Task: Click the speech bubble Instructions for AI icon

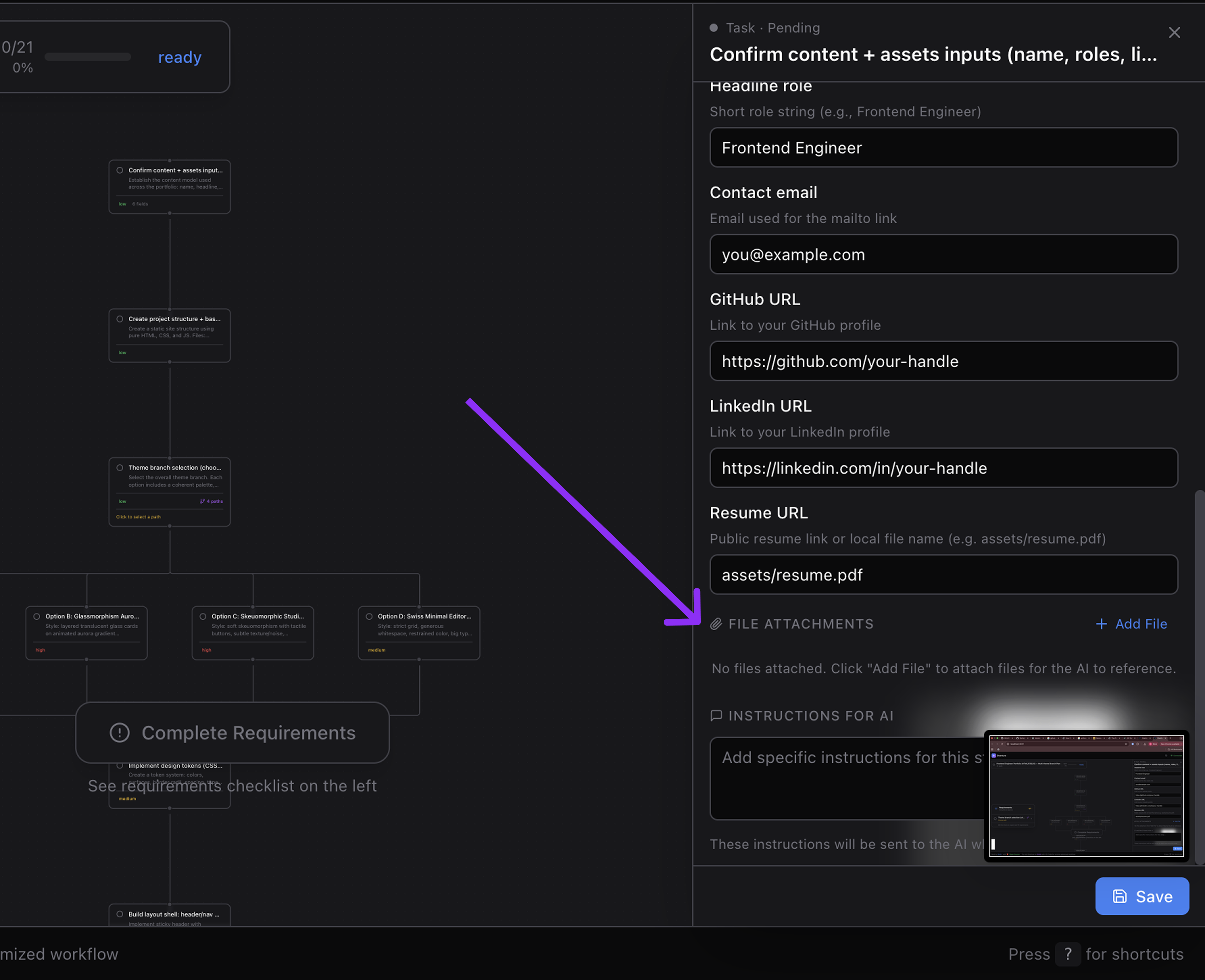Action: point(716,716)
